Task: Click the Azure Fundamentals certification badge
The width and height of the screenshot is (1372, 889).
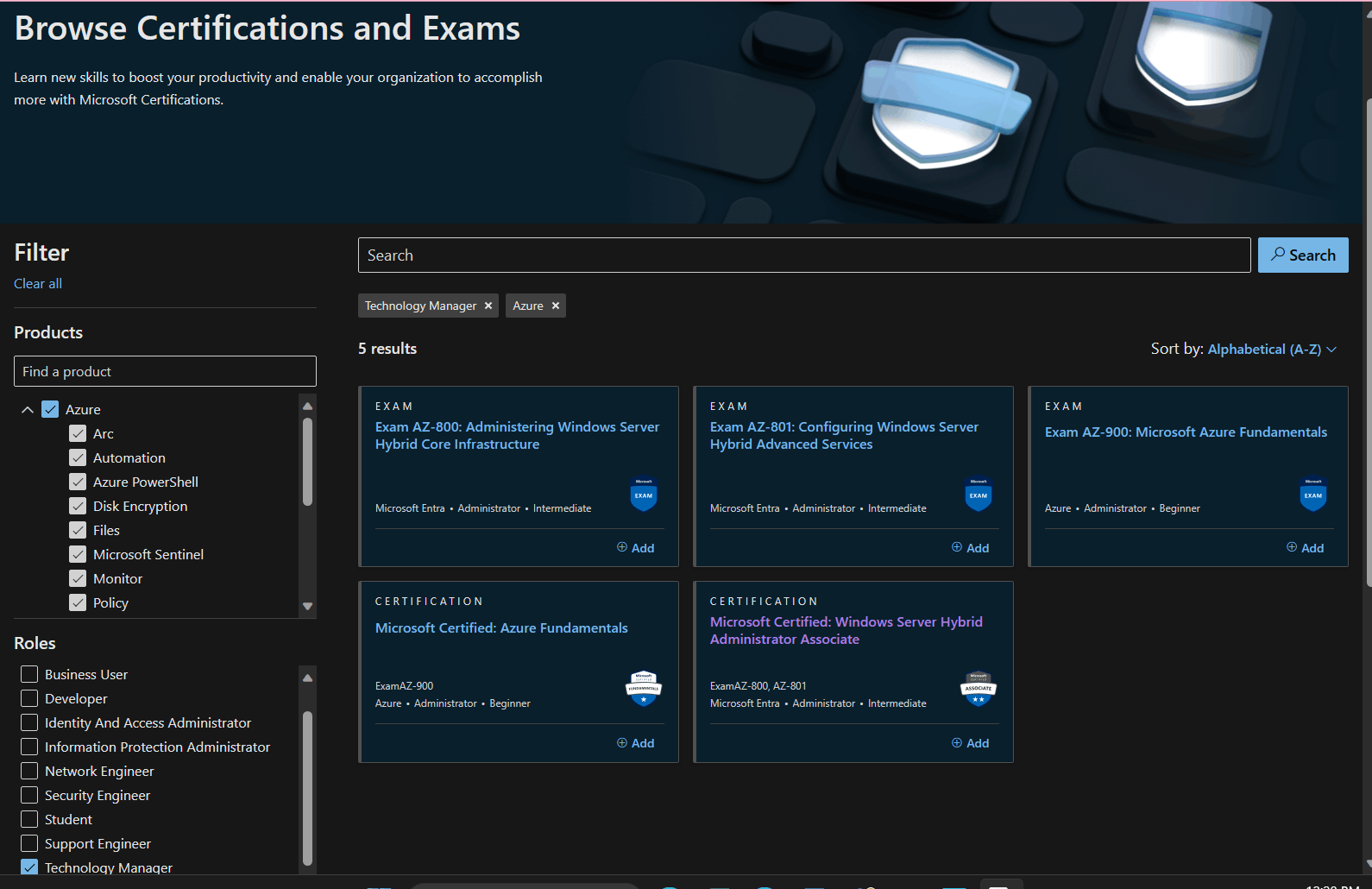Action: click(644, 689)
